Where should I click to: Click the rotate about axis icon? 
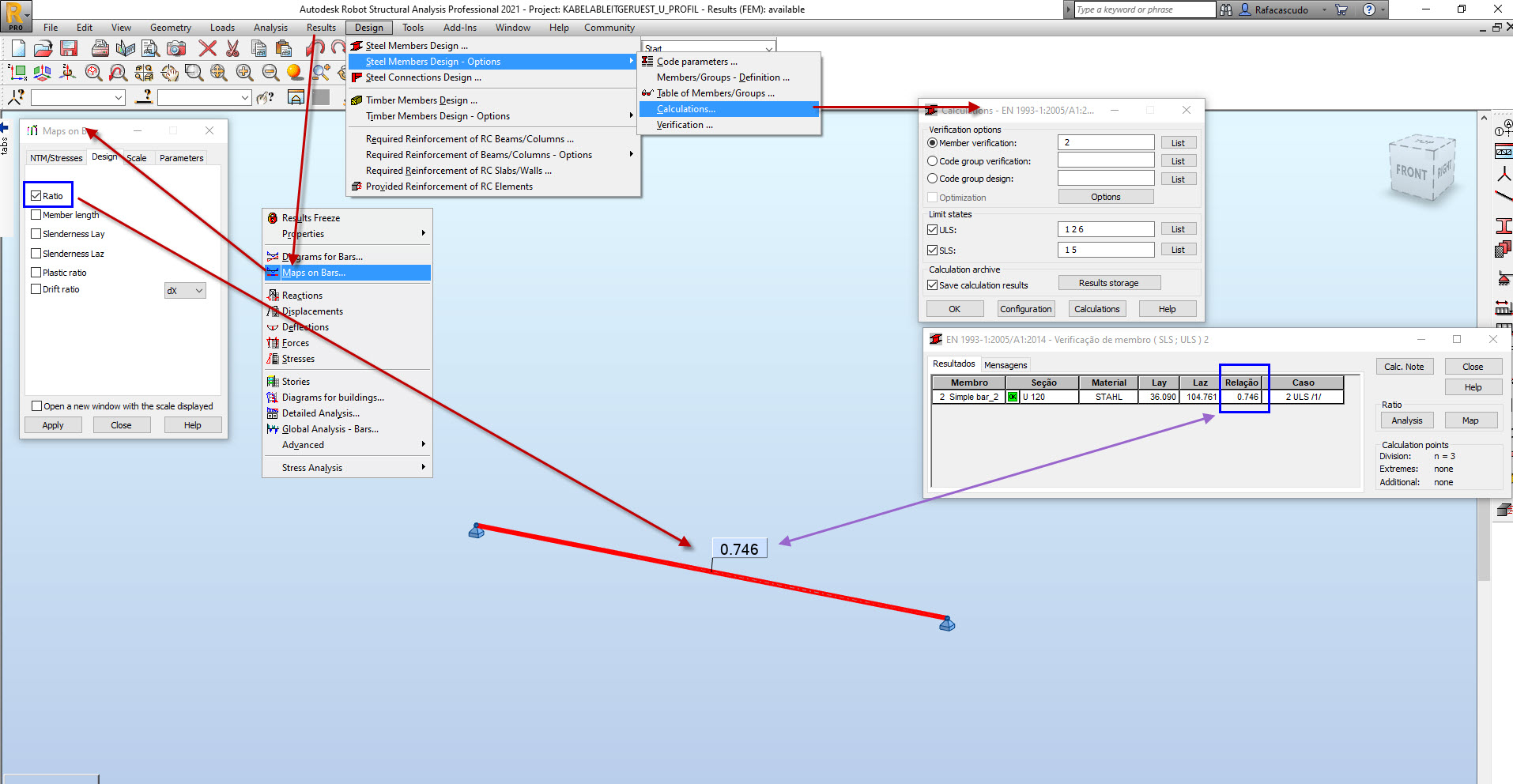coord(68,73)
